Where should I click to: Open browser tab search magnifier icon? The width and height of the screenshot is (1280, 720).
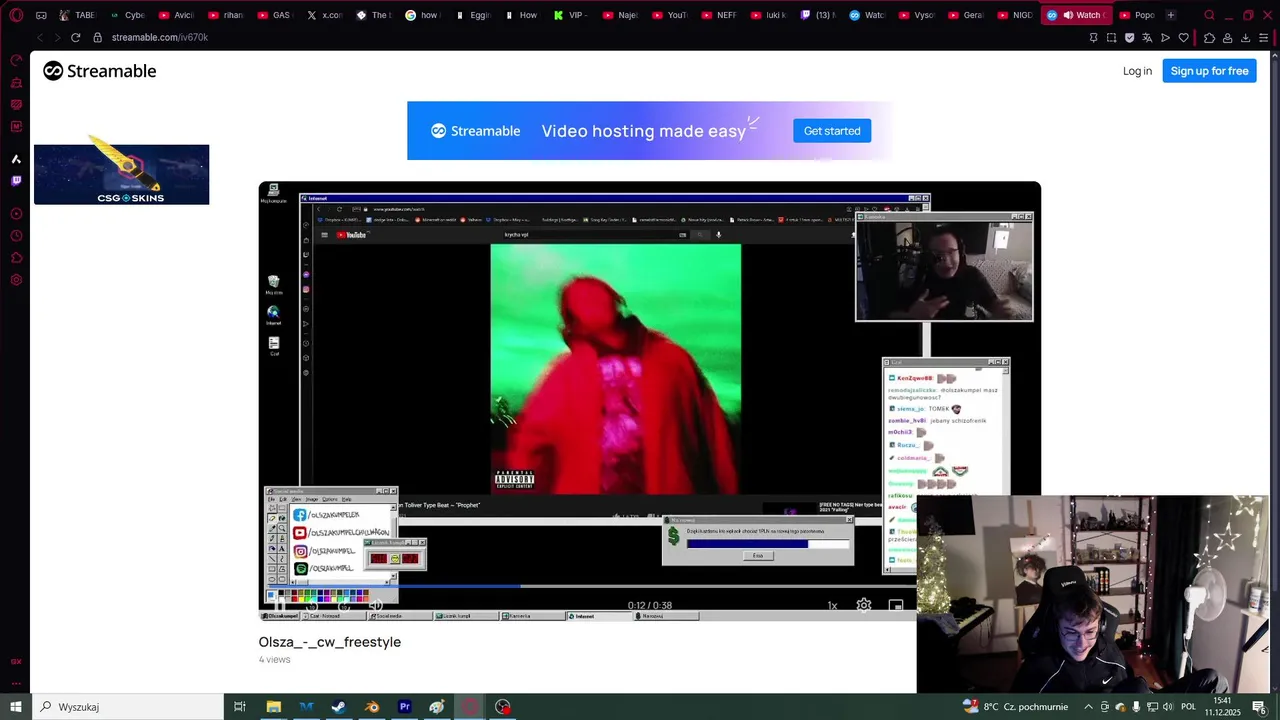coord(1209,15)
